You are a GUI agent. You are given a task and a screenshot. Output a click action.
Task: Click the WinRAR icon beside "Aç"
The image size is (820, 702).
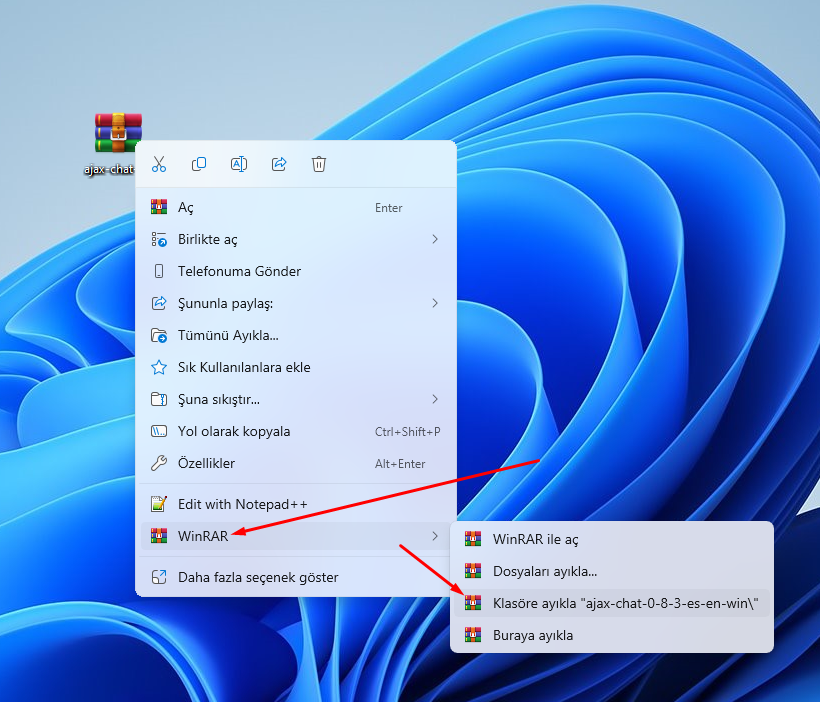[159, 207]
